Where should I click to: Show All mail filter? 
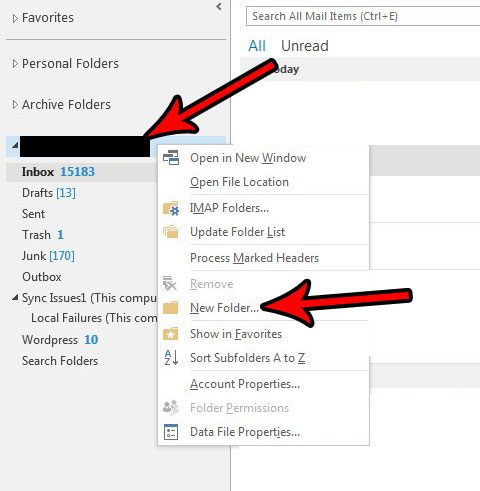pyautogui.click(x=257, y=46)
